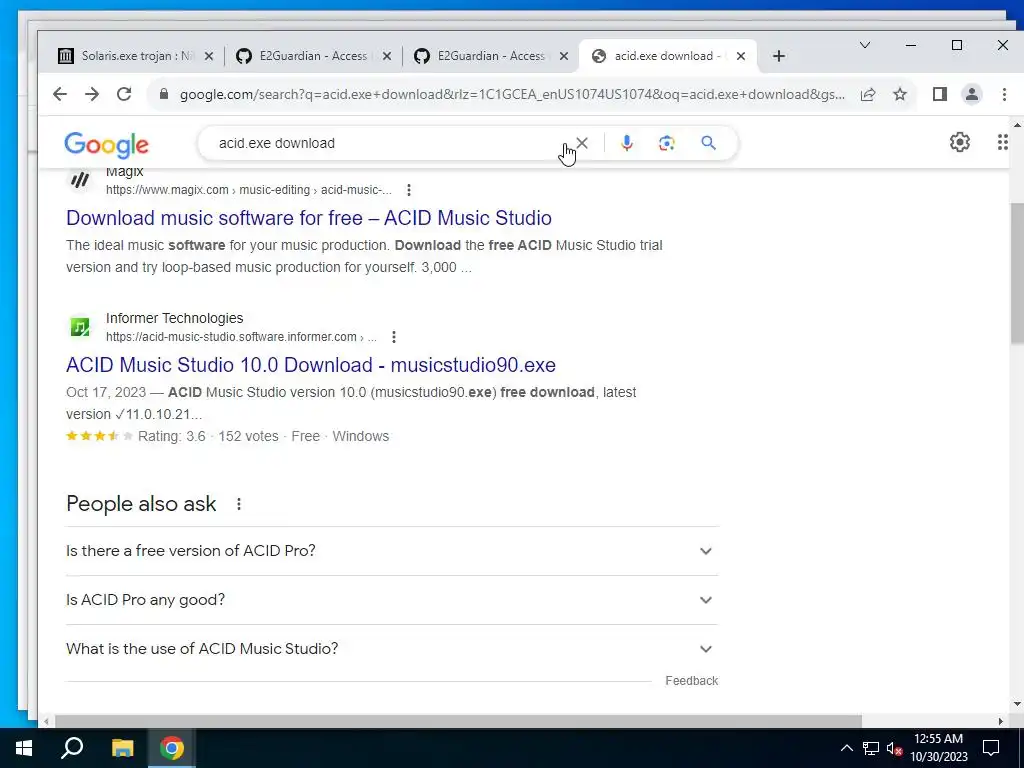This screenshot has width=1024, height=768.
Task: Close the Solaris.exe trojan tab
Action: [209, 56]
